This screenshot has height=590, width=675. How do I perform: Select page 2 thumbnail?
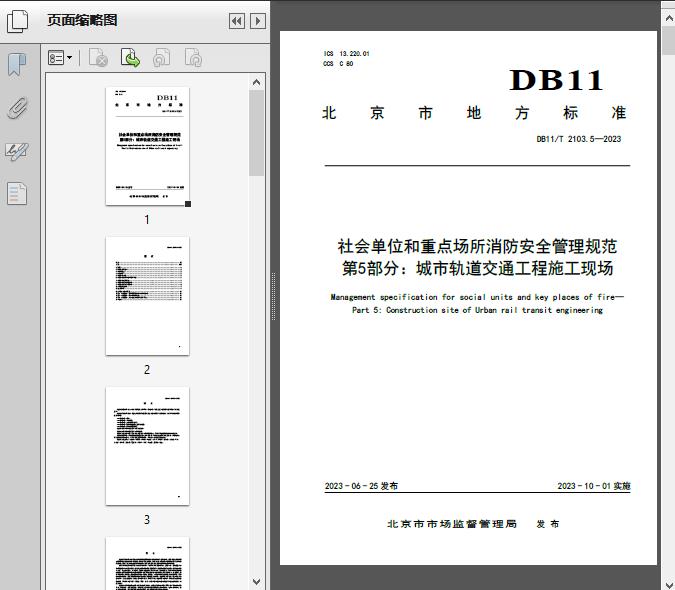pos(147,296)
